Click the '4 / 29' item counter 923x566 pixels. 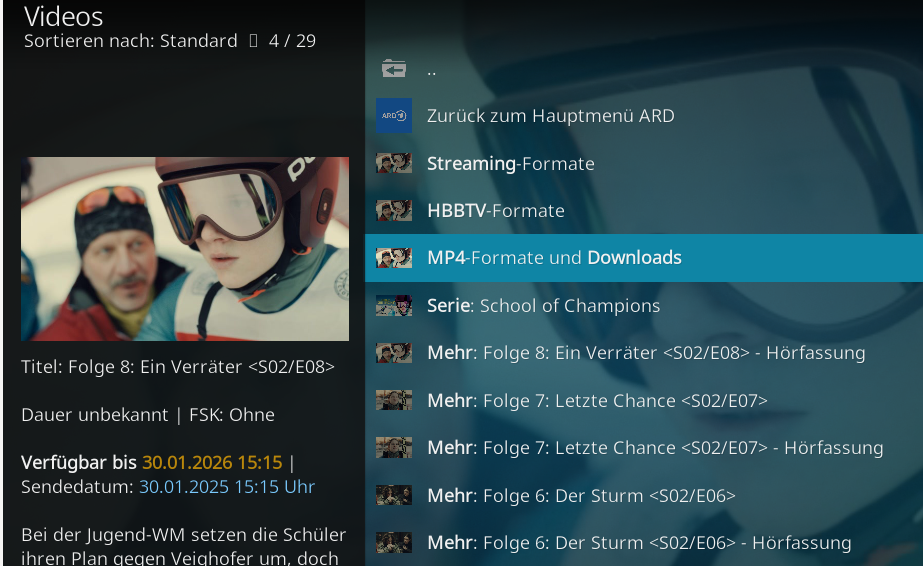(x=292, y=41)
